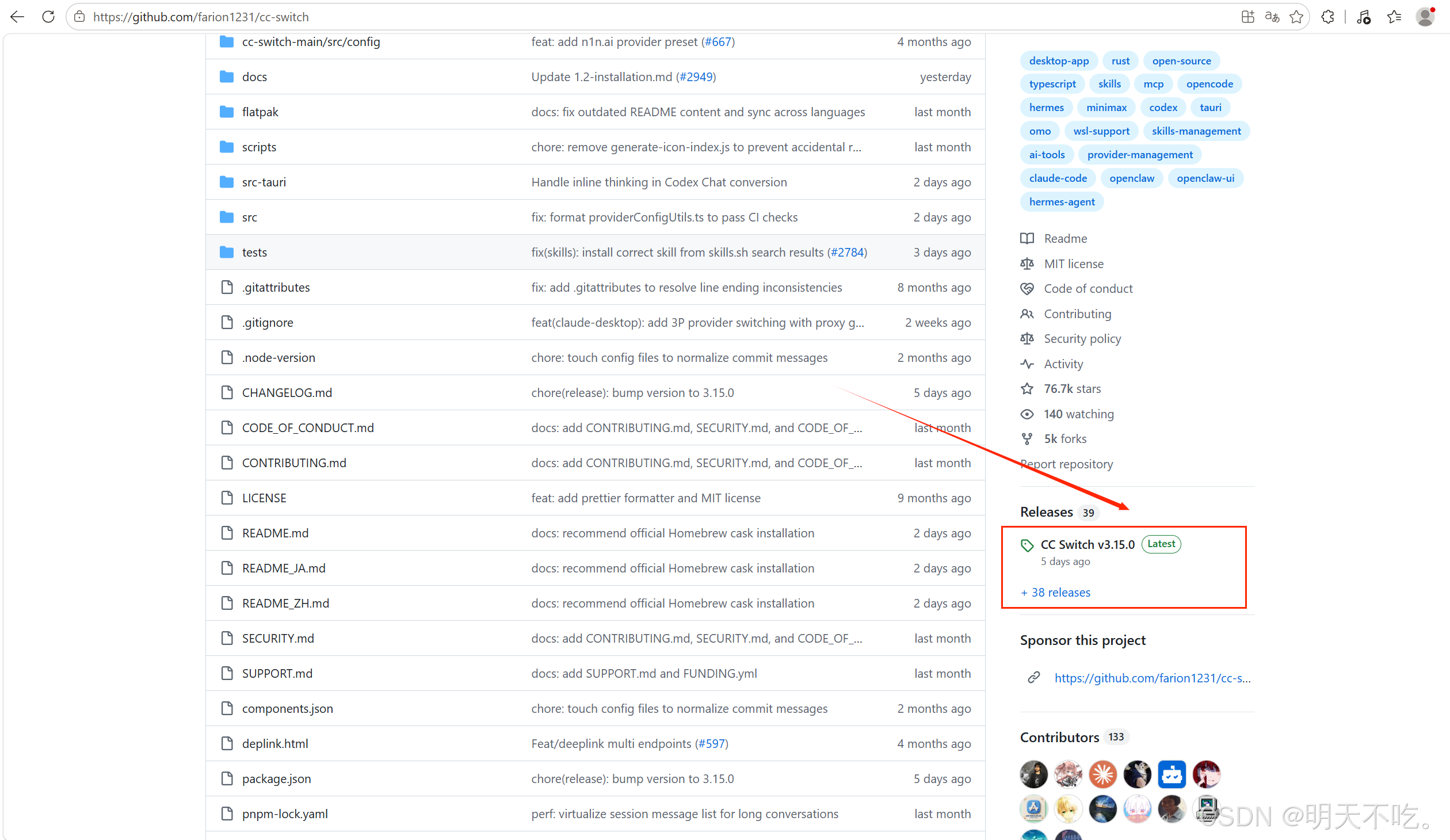Click the heart icon beside Code of conduct
The image size is (1450, 840).
(x=1027, y=289)
